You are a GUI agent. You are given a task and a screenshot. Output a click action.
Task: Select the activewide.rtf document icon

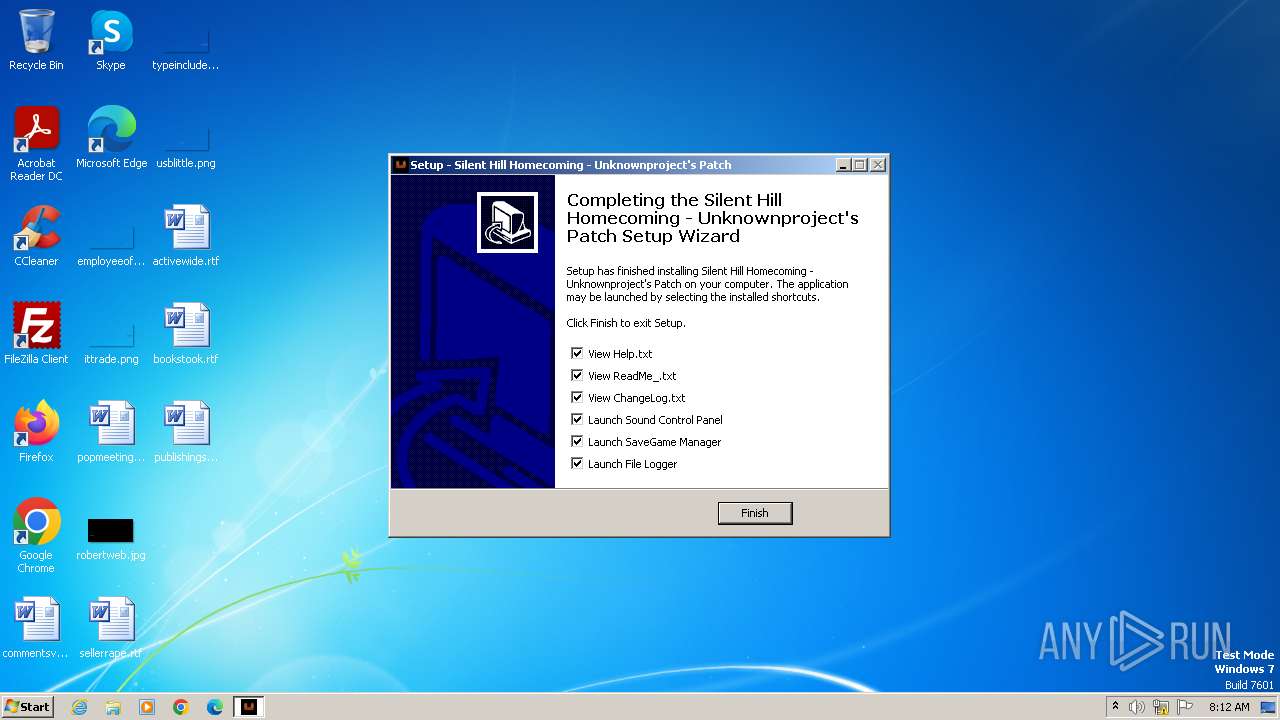186,236
